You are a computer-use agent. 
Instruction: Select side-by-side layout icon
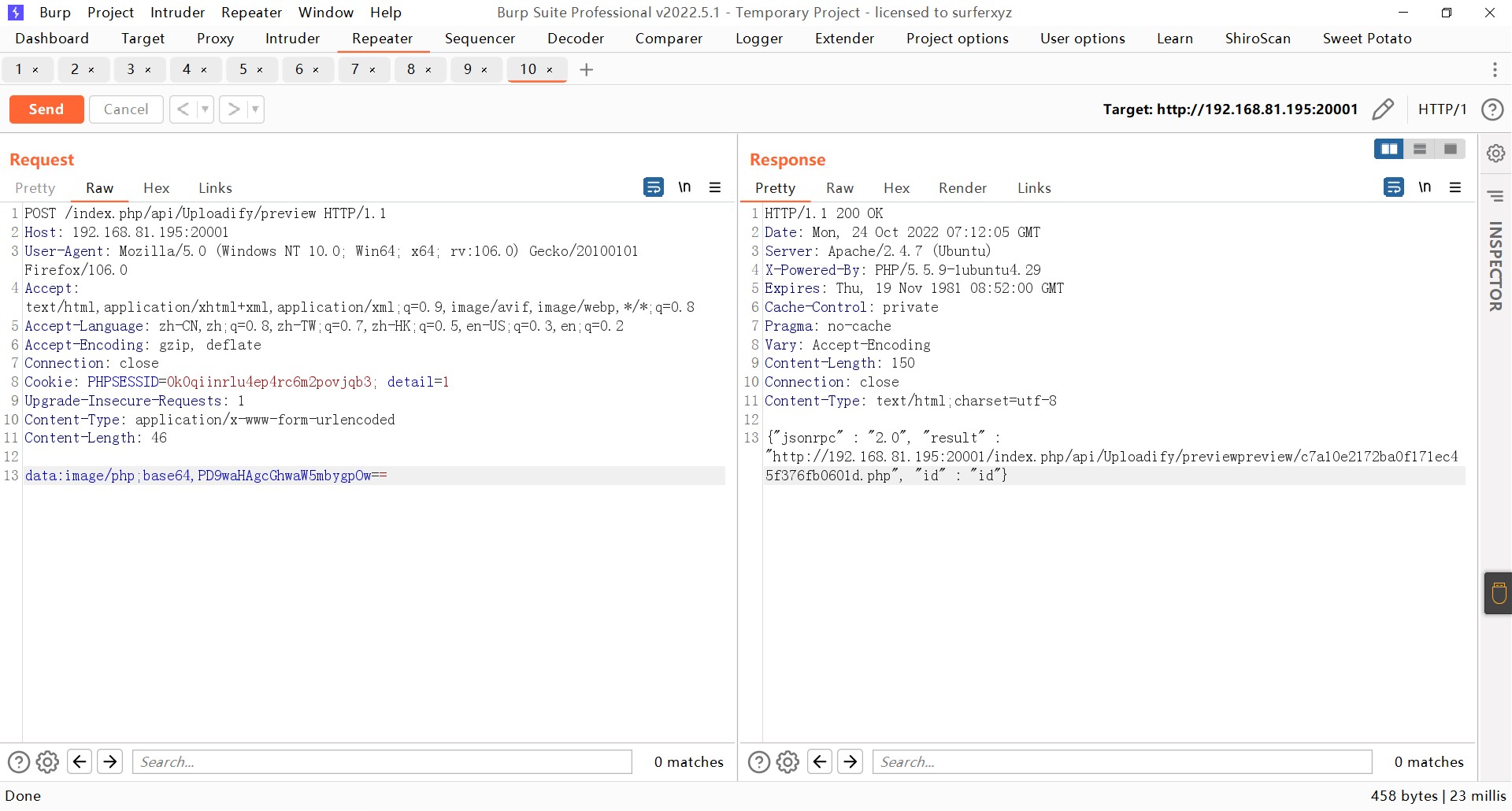click(x=1389, y=149)
